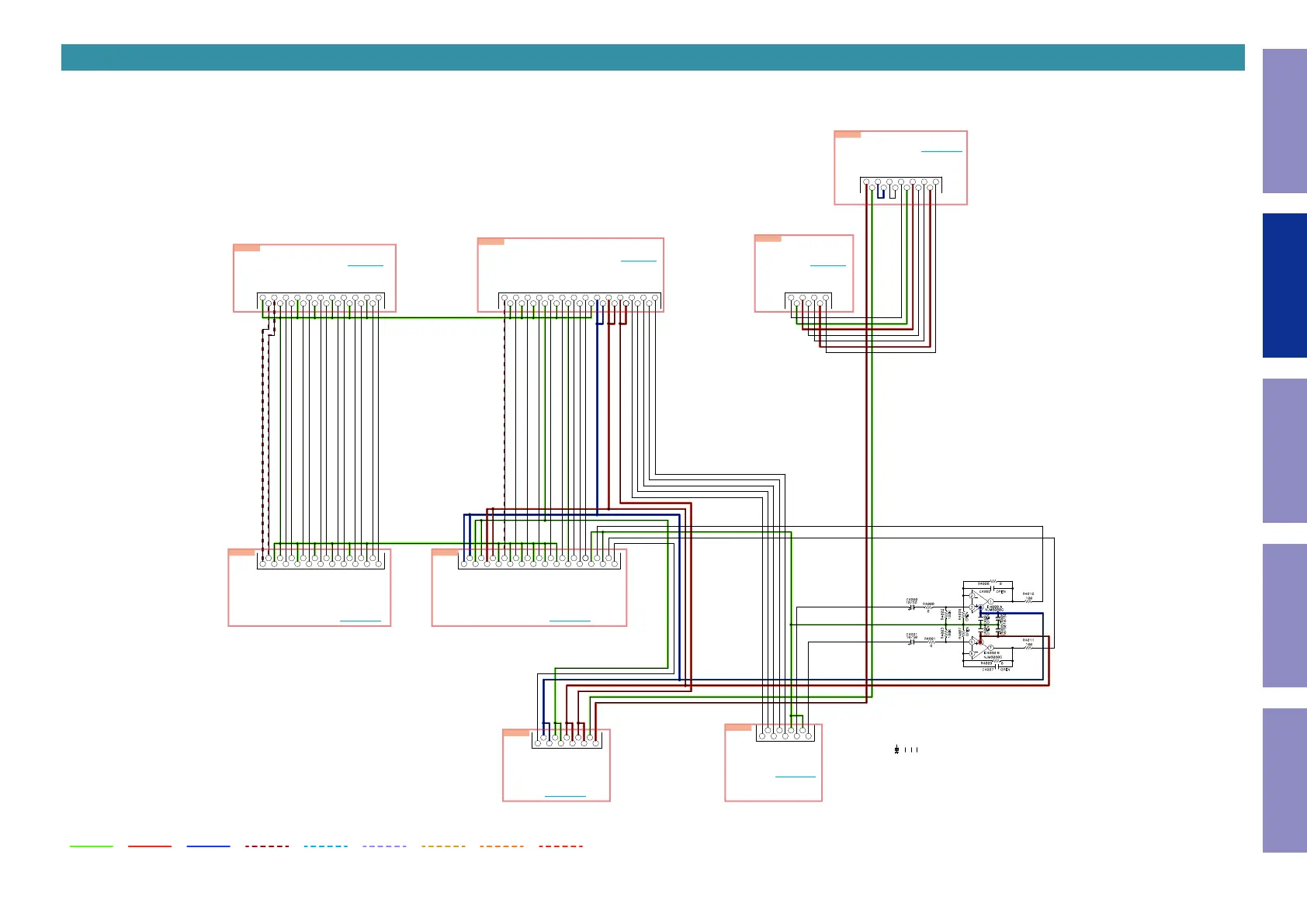This screenshot has width=1307, height=924.
Task: Click the light purple dashed legend line
Action: (x=384, y=846)
